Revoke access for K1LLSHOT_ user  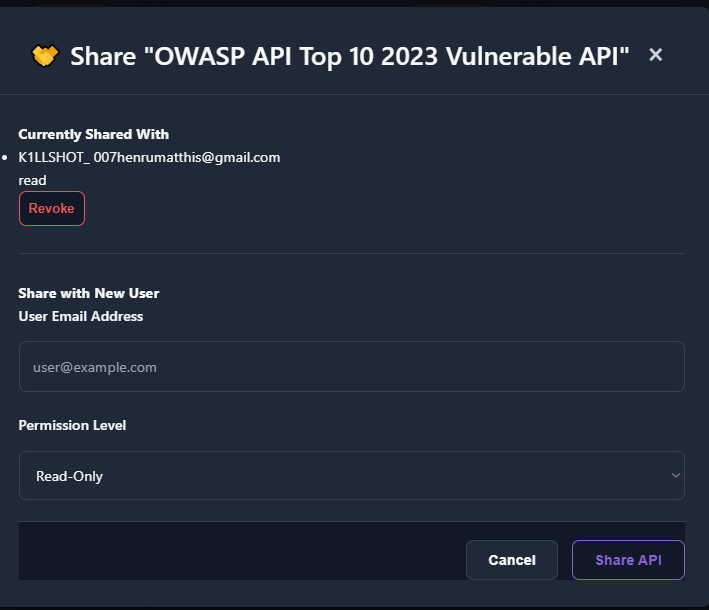[52, 209]
